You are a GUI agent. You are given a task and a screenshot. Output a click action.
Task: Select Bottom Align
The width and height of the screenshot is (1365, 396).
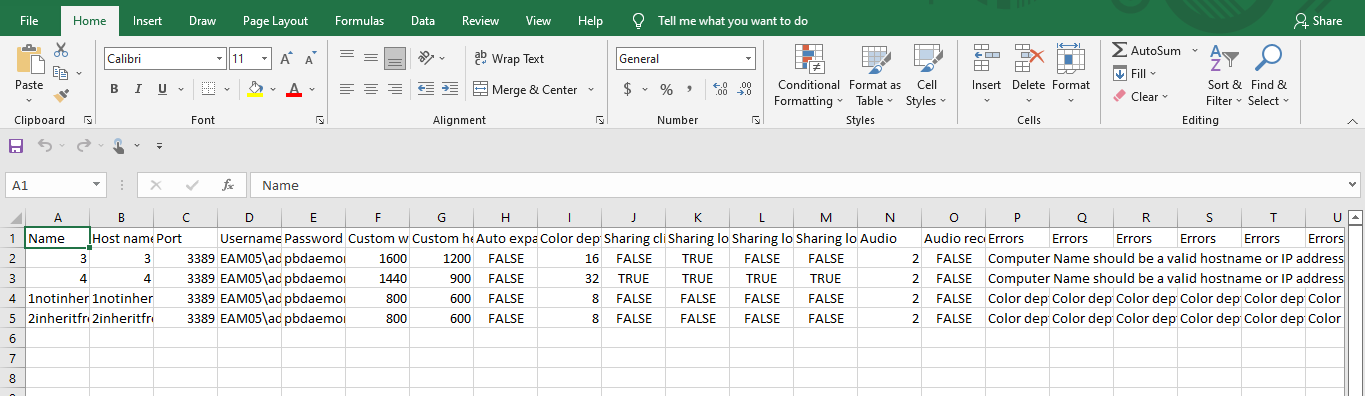(395, 58)
